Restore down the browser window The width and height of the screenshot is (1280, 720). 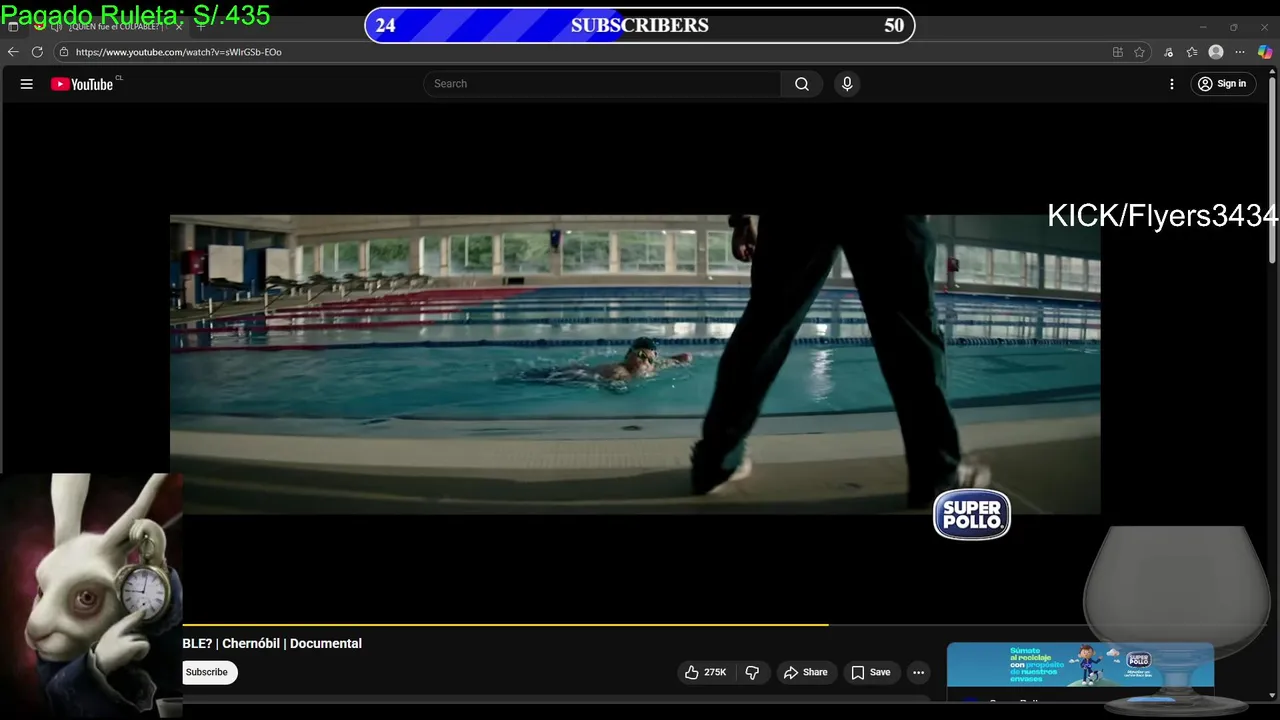1233,27
